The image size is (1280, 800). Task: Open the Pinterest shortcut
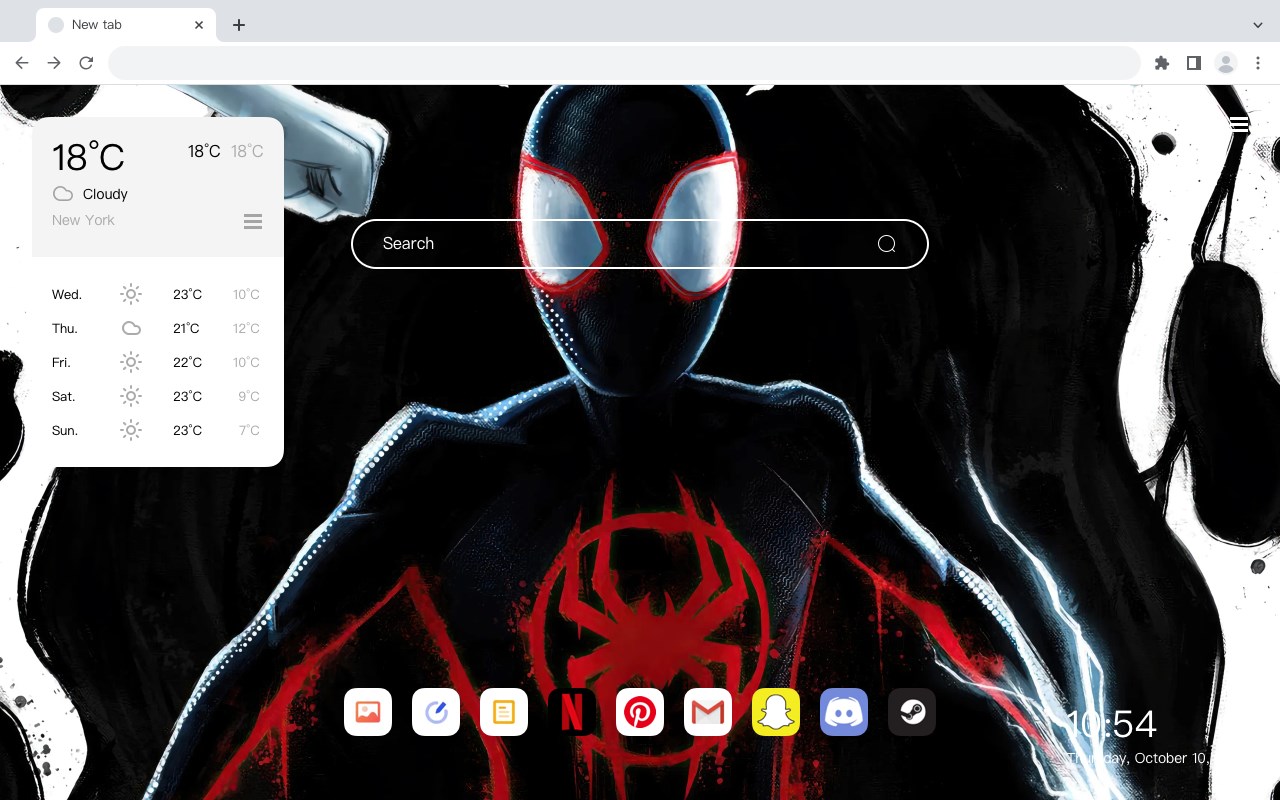(x=640, y=712)
